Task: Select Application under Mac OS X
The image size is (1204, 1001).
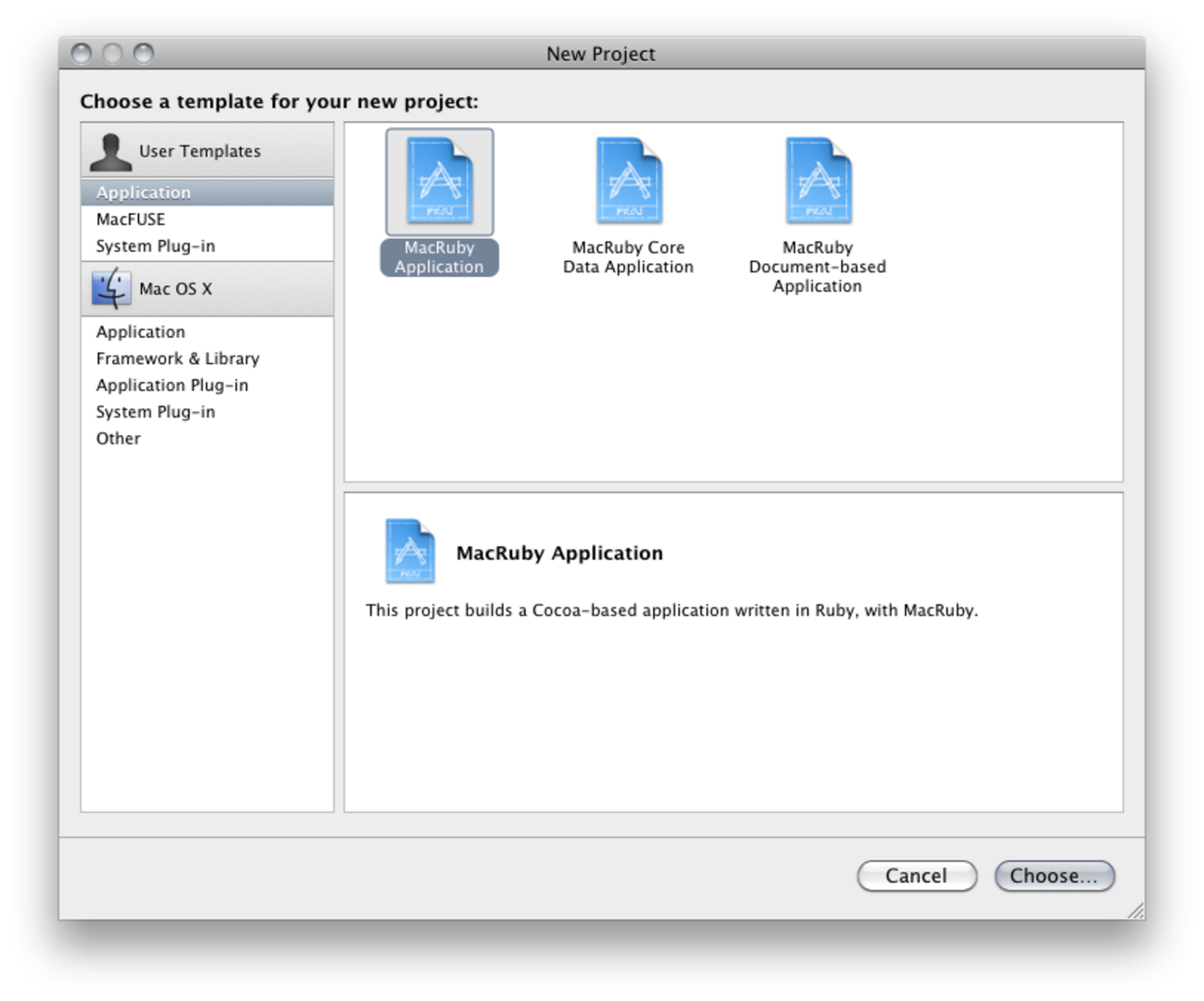Action: 207,332
